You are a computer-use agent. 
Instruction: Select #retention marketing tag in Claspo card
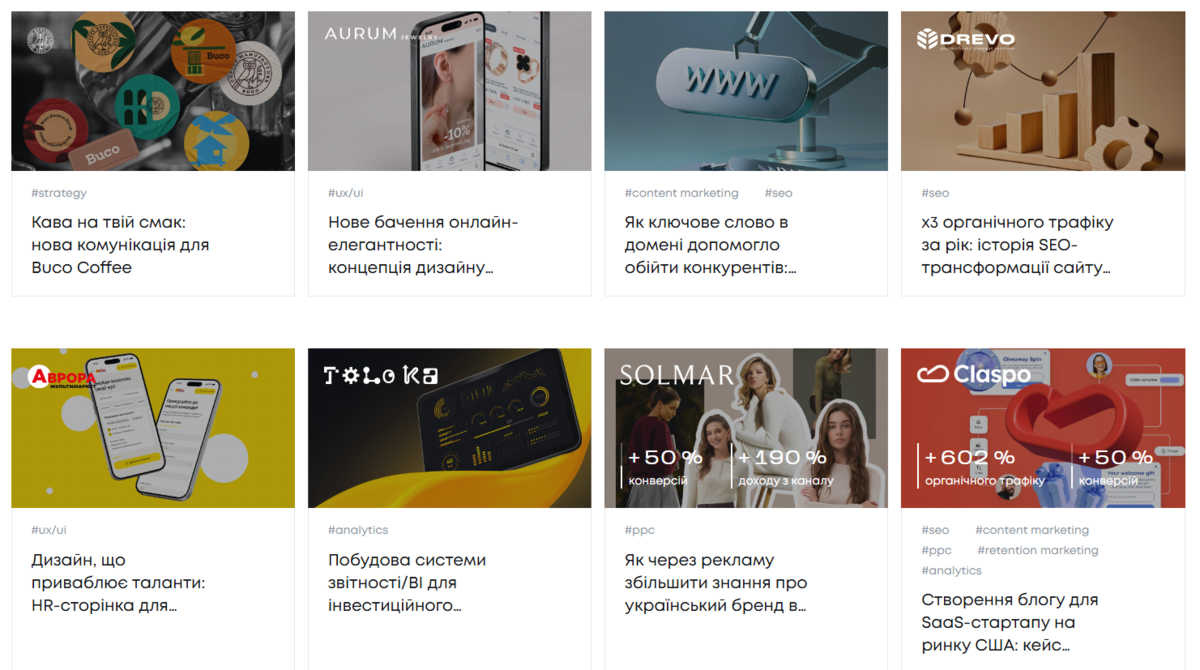click(x=1037, y=550)
